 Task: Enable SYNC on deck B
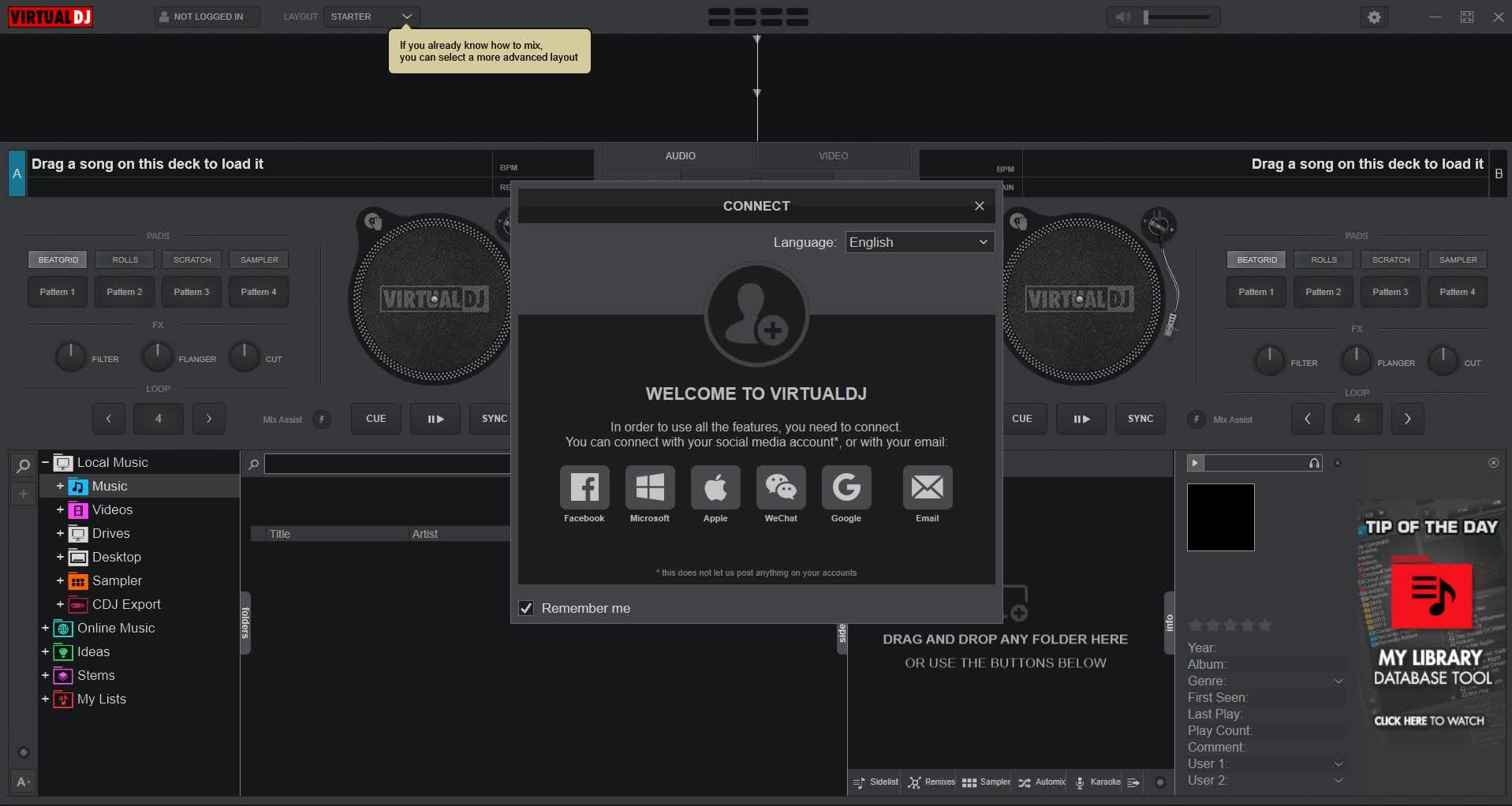click(x=1141, y=419)
